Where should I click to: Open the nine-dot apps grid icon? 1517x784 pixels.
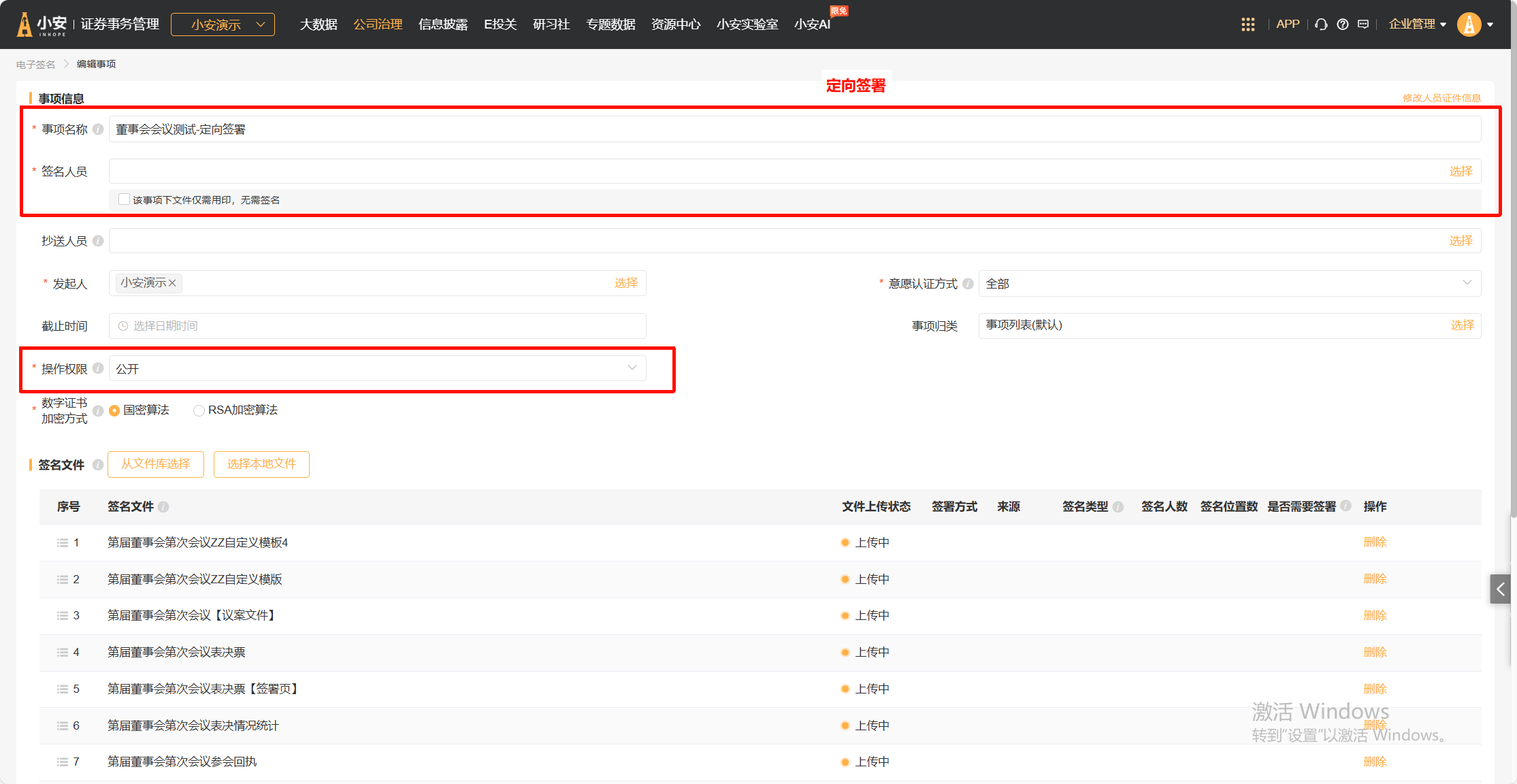tap(1247, 24)
